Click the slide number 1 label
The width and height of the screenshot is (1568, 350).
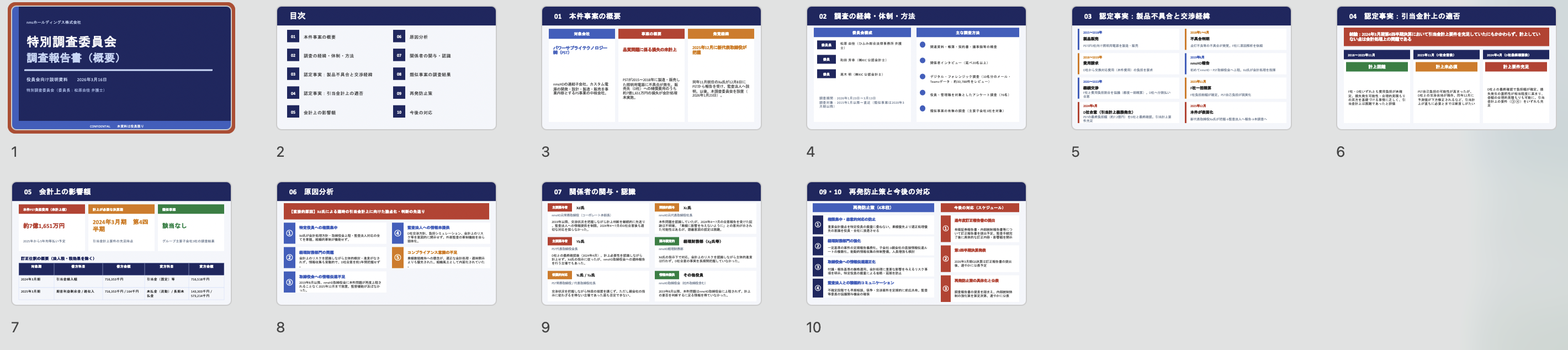(14, 152)
